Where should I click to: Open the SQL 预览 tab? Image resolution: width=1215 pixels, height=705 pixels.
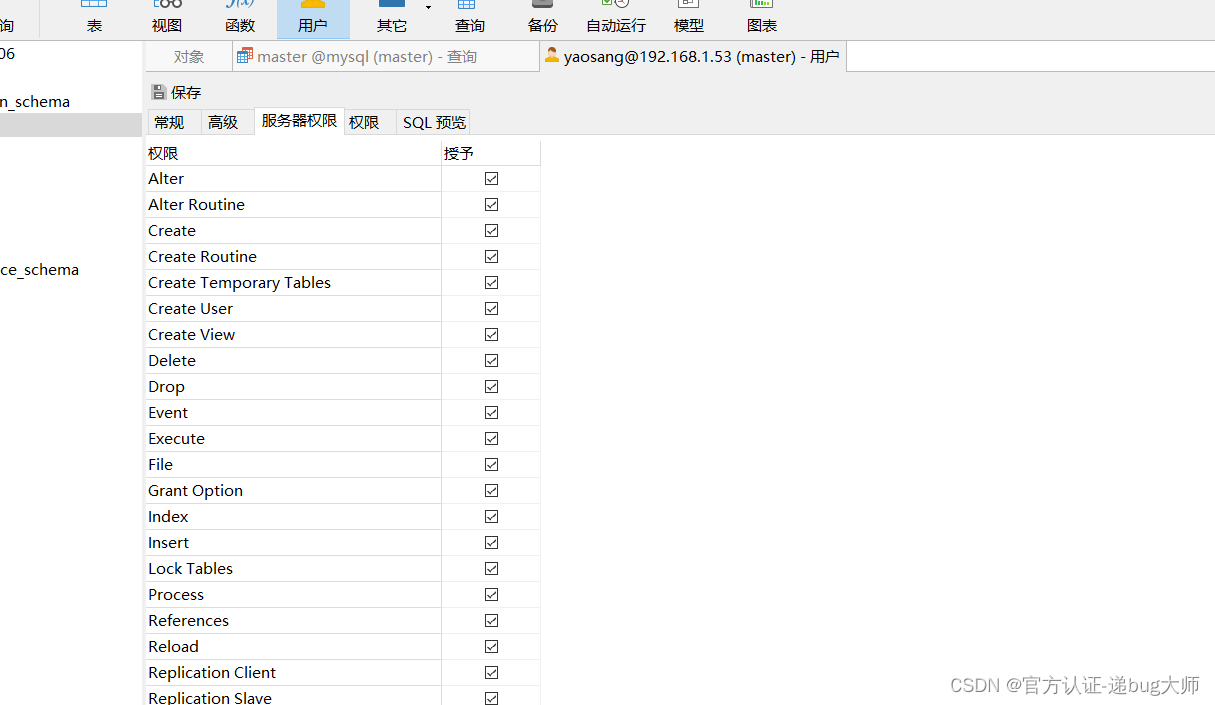(x=434, y=122)
